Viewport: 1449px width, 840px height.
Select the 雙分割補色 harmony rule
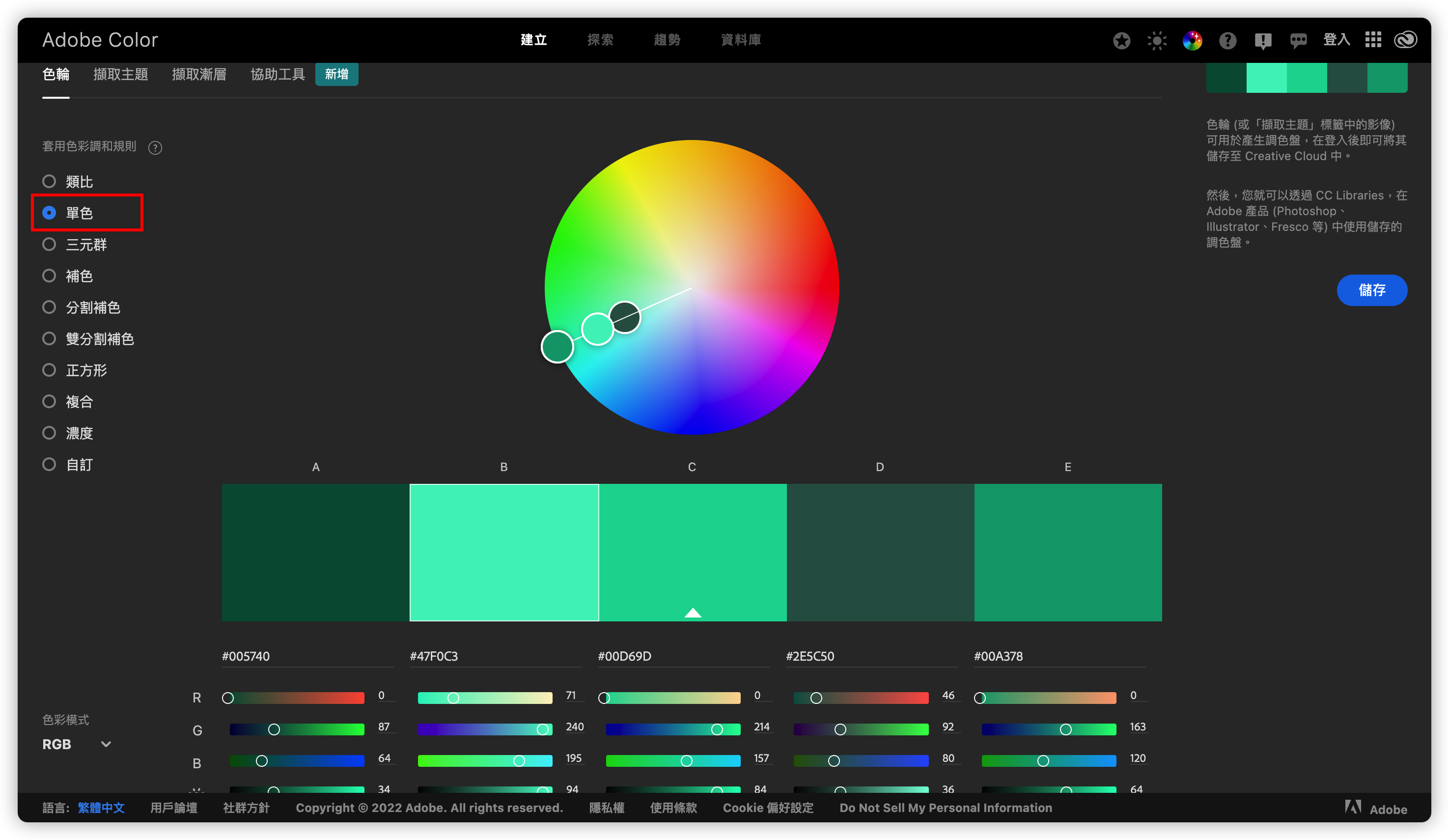click(x=88, y=339)
